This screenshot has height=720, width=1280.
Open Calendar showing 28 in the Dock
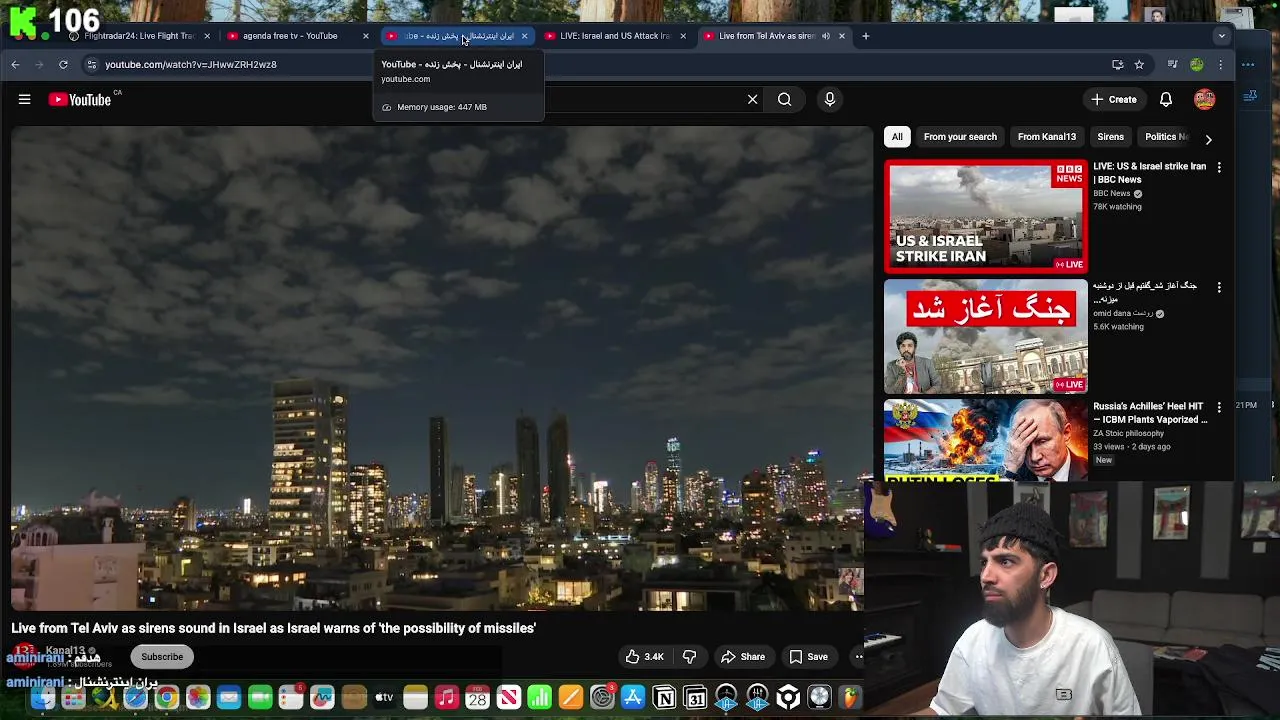click(477, 697)
